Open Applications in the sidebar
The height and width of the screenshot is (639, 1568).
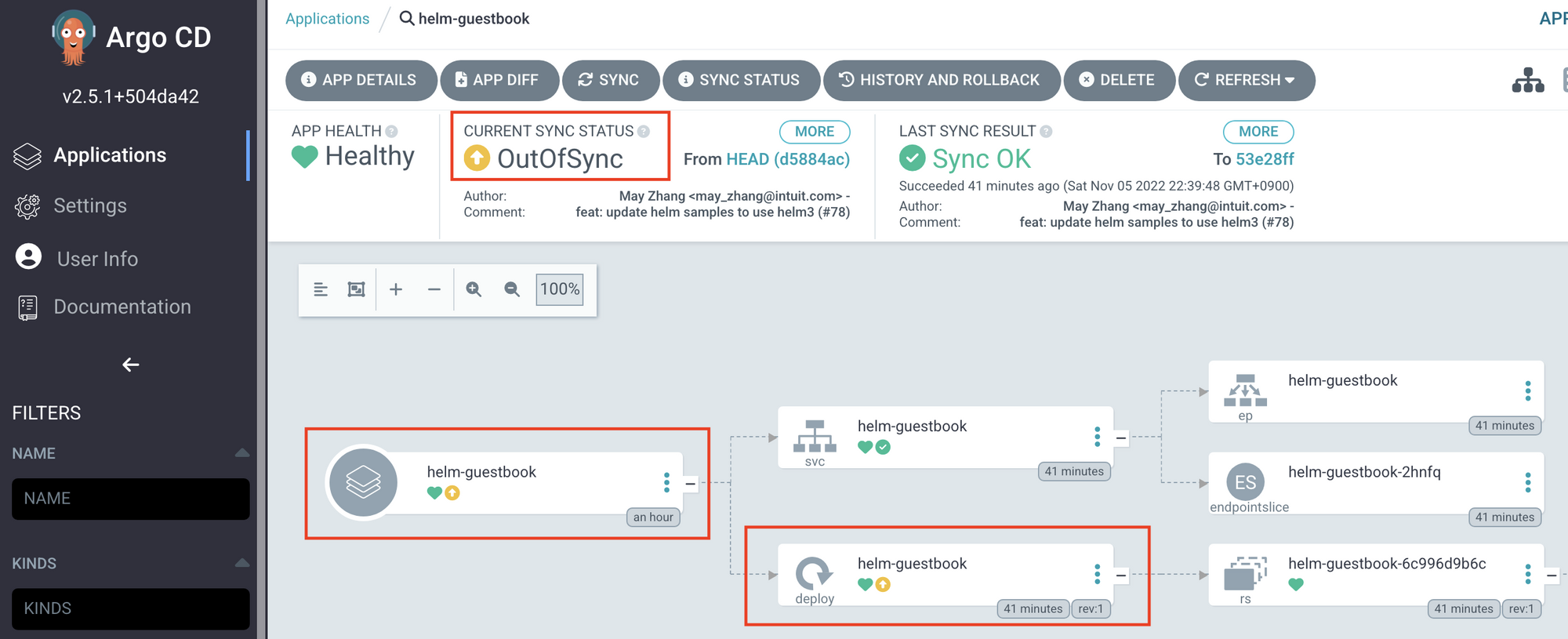(x=110, y=155)
